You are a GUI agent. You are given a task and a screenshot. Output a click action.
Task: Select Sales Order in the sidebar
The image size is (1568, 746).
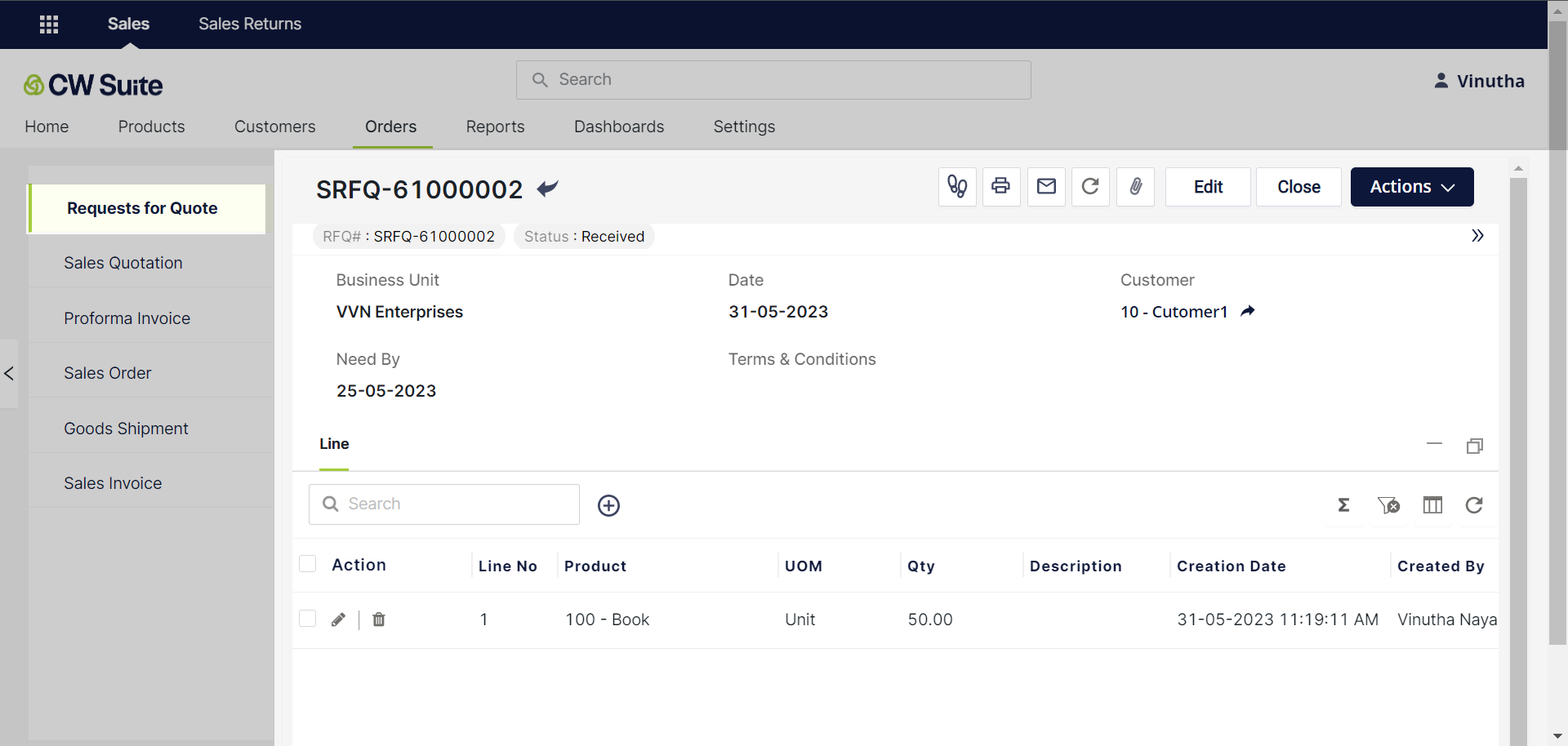pos(108,373)
